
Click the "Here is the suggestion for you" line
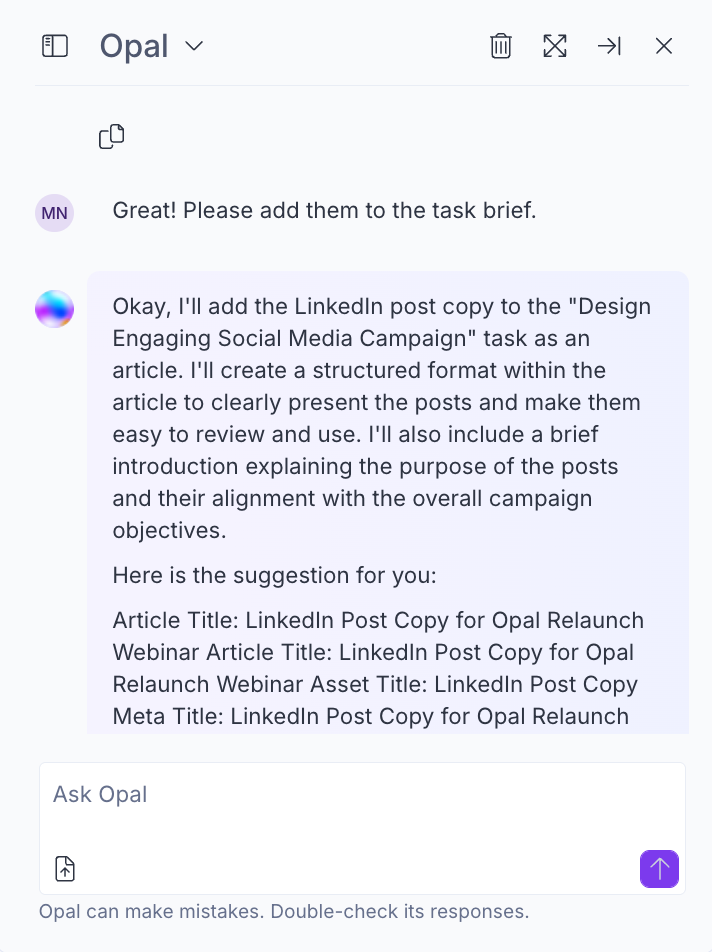pyautogui.click(x=274, y=575)
